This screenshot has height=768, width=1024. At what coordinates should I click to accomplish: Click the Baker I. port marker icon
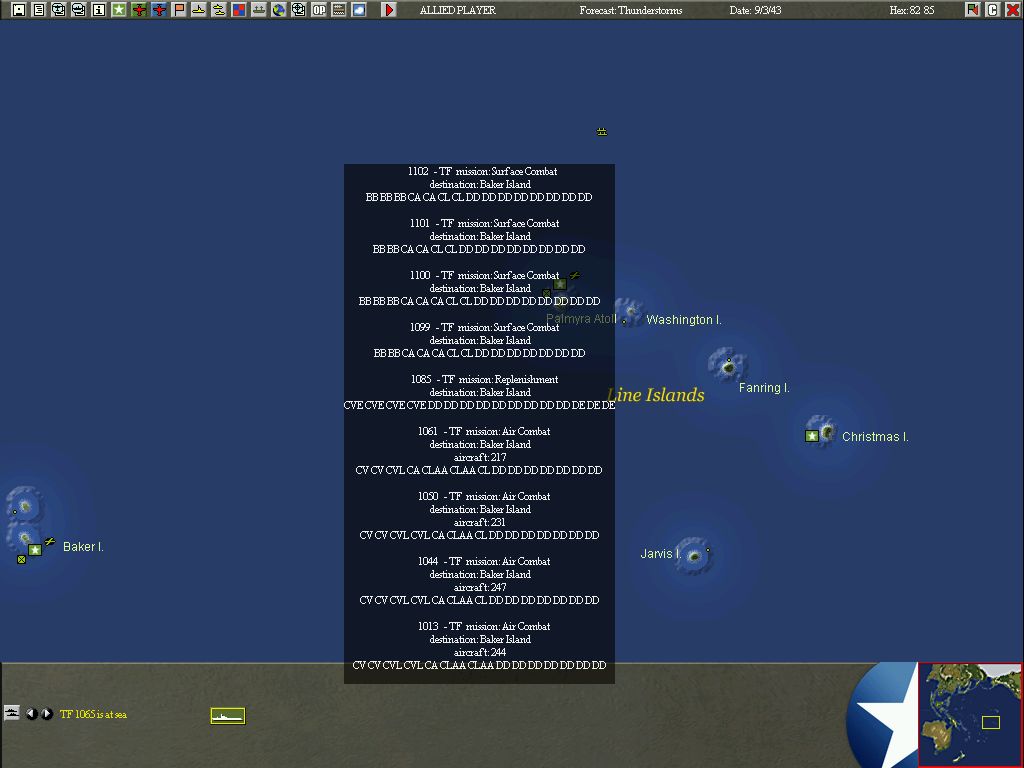click(x=22, y=560)
